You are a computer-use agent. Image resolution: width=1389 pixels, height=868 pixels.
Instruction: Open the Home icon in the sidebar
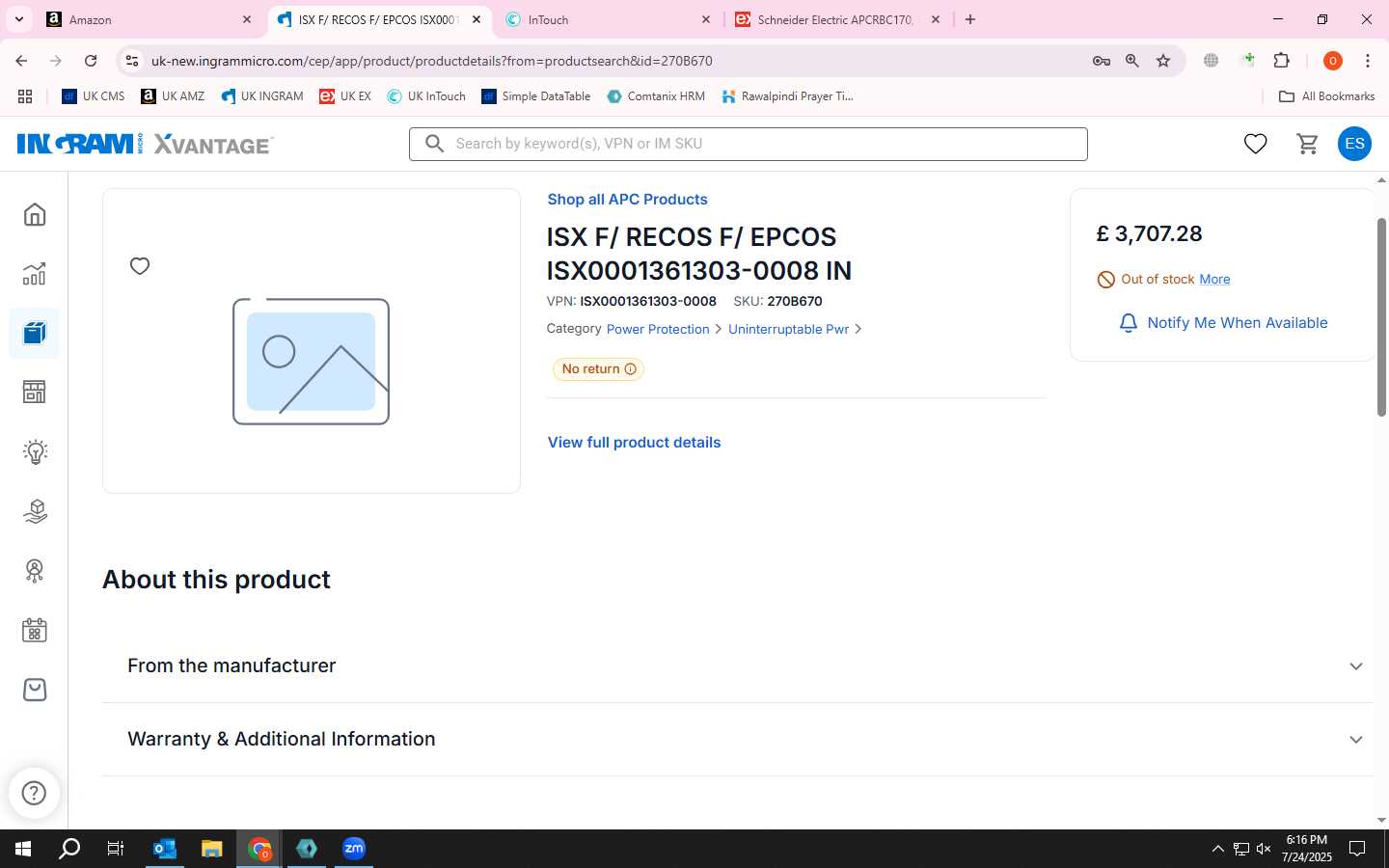(35, 214)
